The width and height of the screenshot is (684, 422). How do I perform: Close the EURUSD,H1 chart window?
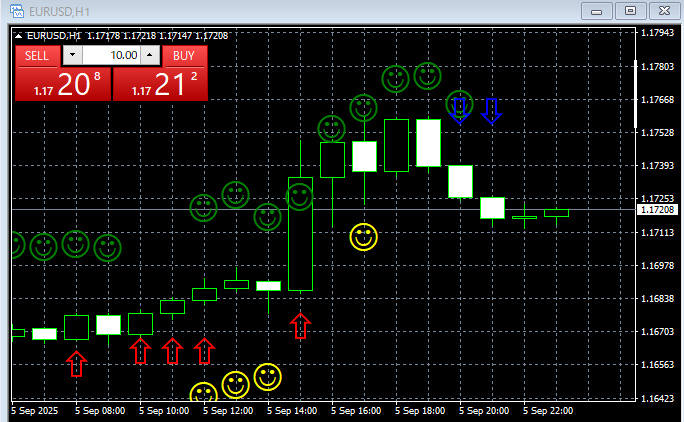tap(664, 11)
